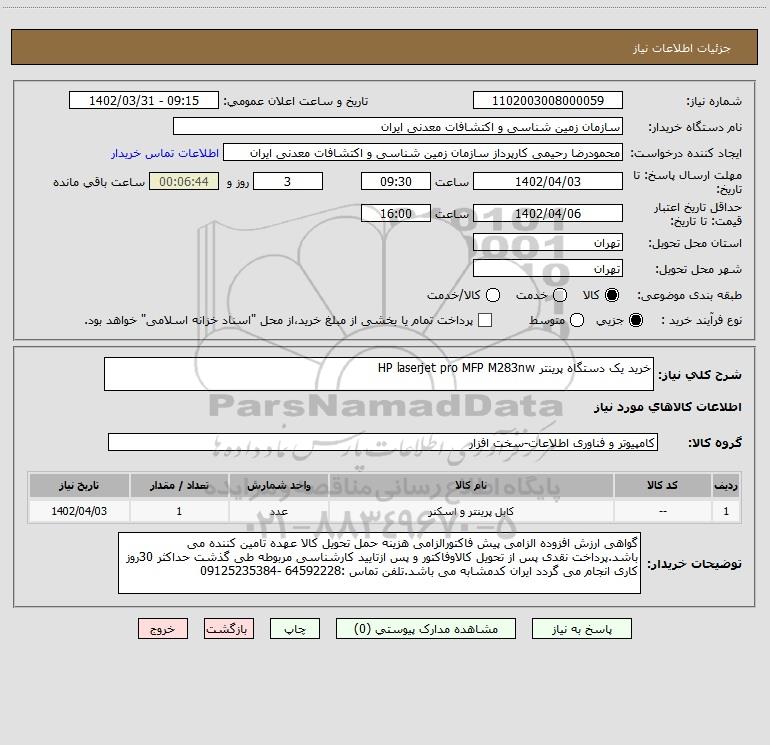
Task: Open اطلاعات تماس خریدار link
Action: coord(165,153)
